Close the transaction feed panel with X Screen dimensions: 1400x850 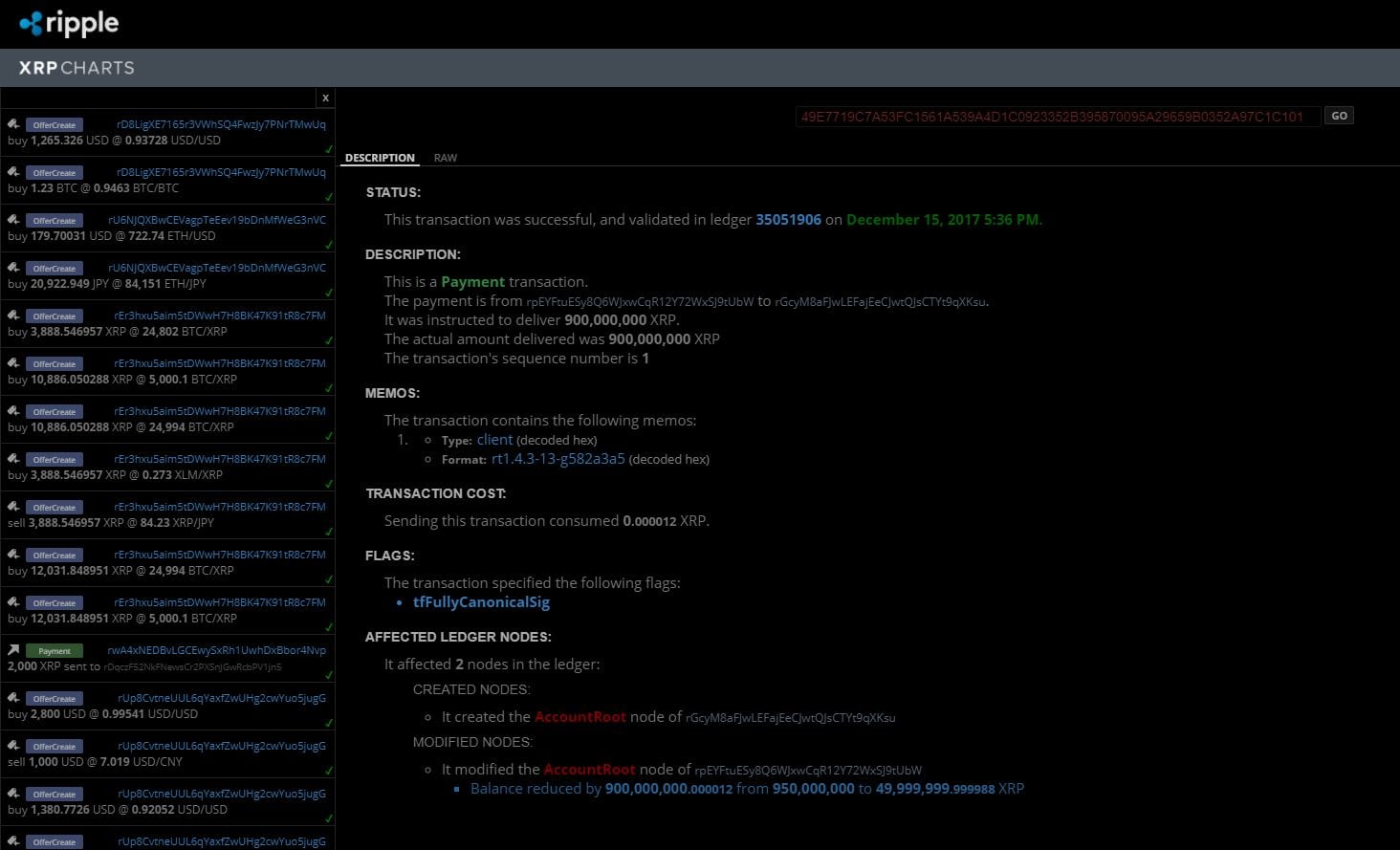tap(325, 98)
